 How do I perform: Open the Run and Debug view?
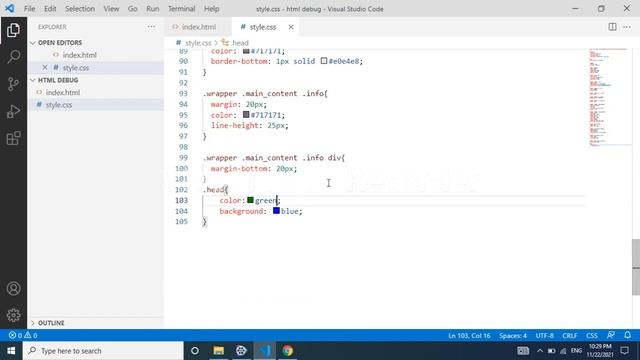(13, 111)
